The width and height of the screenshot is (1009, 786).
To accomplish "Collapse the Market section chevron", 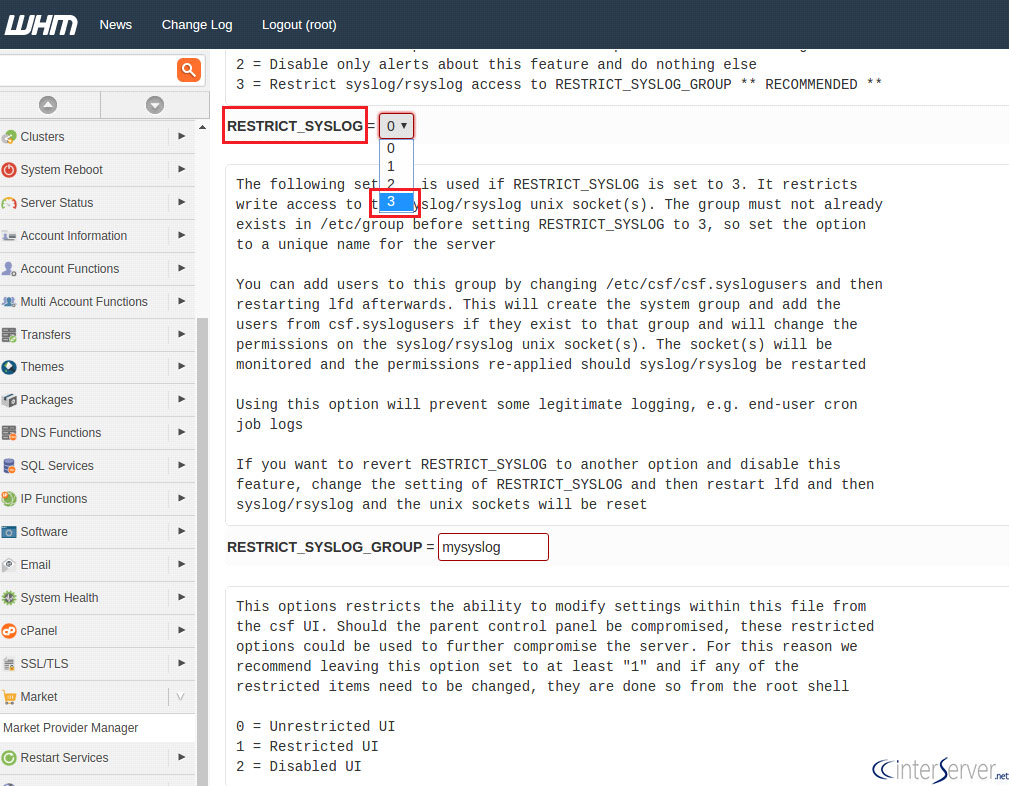I will click(181, 697).
